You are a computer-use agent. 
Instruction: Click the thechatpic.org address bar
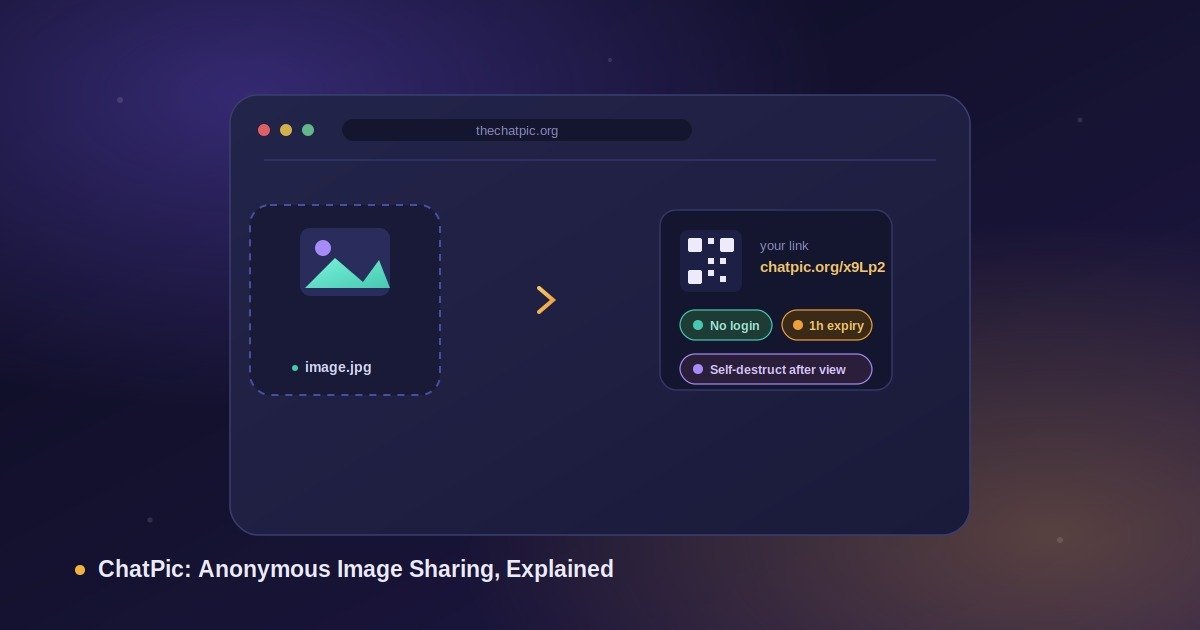click(x=517, y=130)
